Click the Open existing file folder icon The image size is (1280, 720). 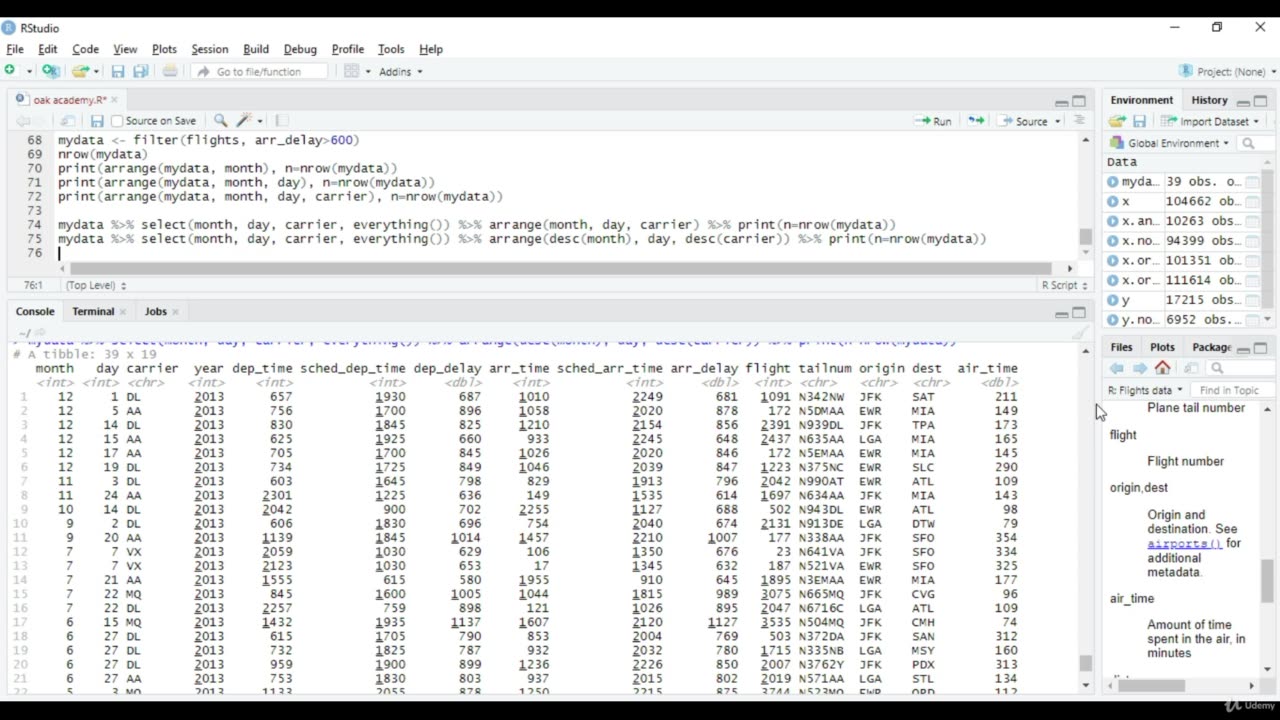pyautogui.click(x=80, y=71)
